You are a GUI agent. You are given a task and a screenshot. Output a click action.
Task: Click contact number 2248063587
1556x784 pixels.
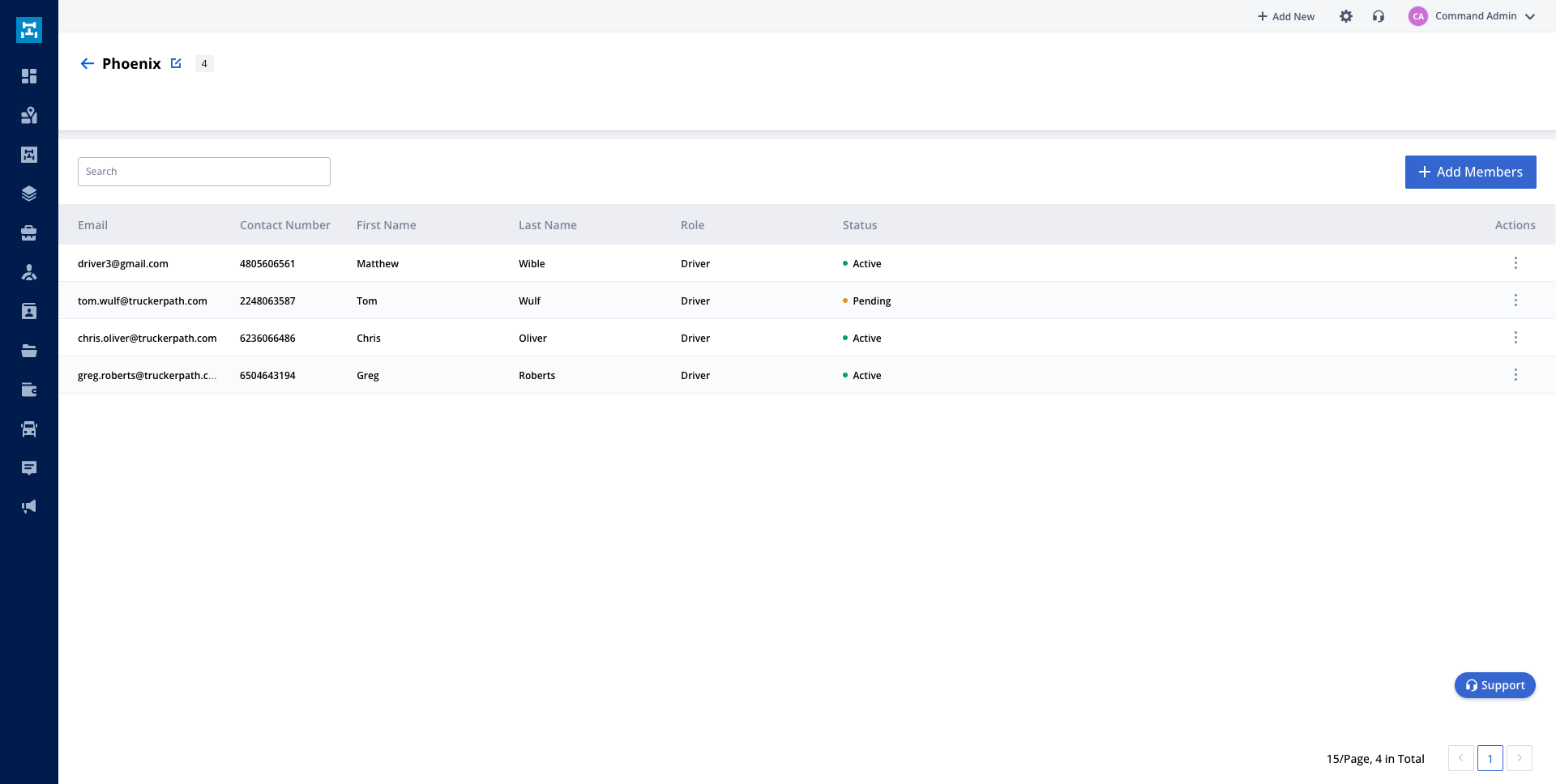pos(267,300)
